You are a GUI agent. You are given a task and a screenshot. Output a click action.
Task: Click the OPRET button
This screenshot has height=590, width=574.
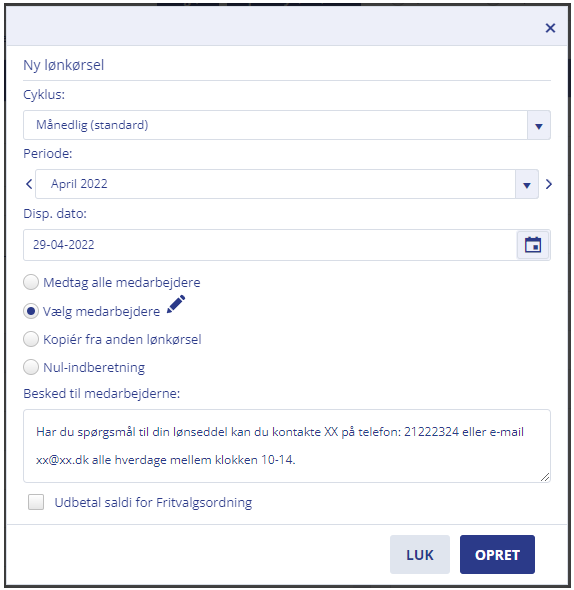click(497, 554)
